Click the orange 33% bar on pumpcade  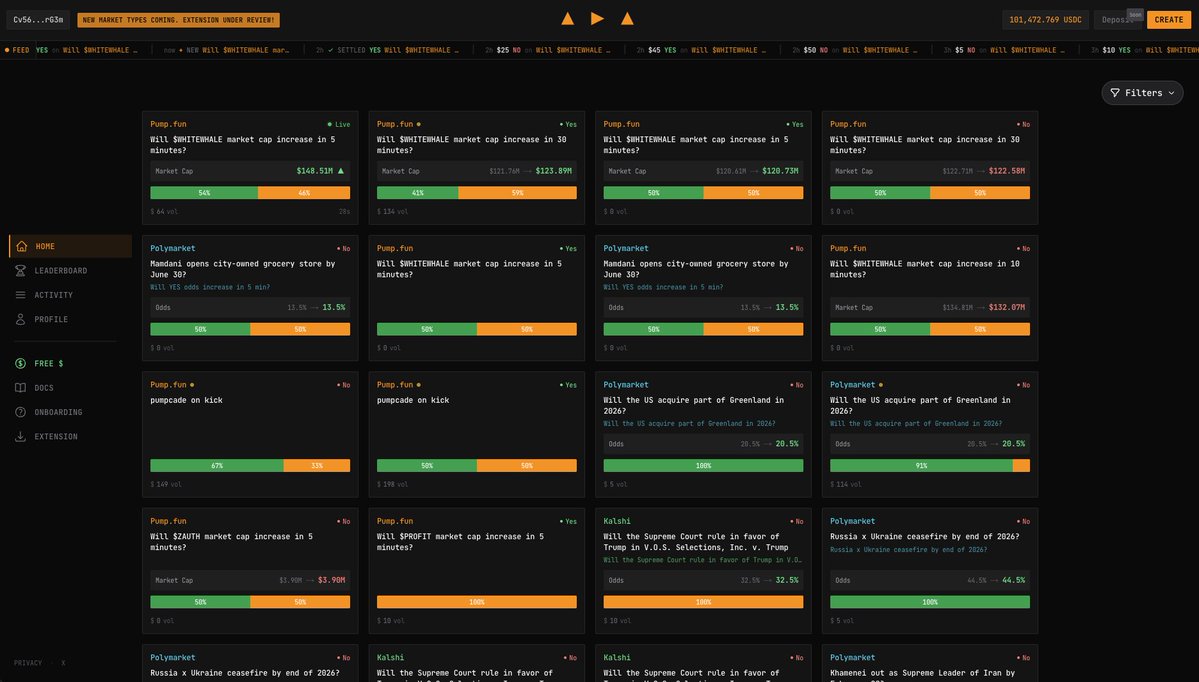coord(317,466)
